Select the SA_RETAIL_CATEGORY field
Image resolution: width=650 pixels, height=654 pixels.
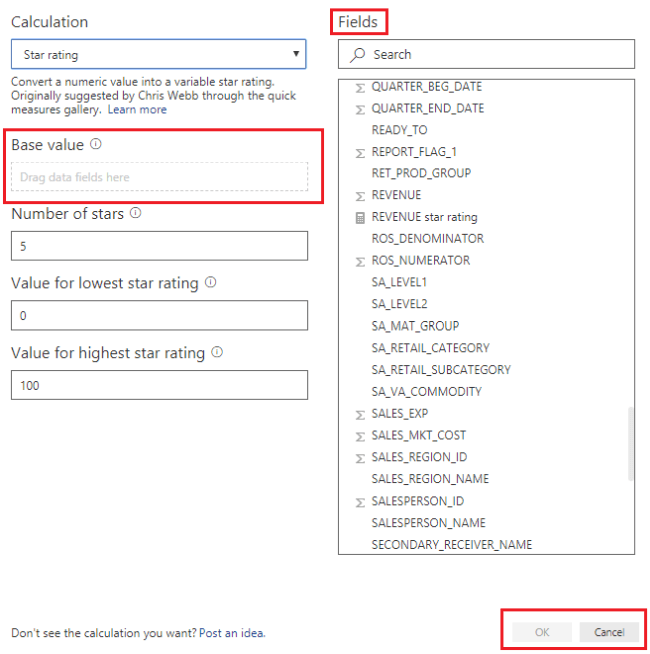coord(431,347)
